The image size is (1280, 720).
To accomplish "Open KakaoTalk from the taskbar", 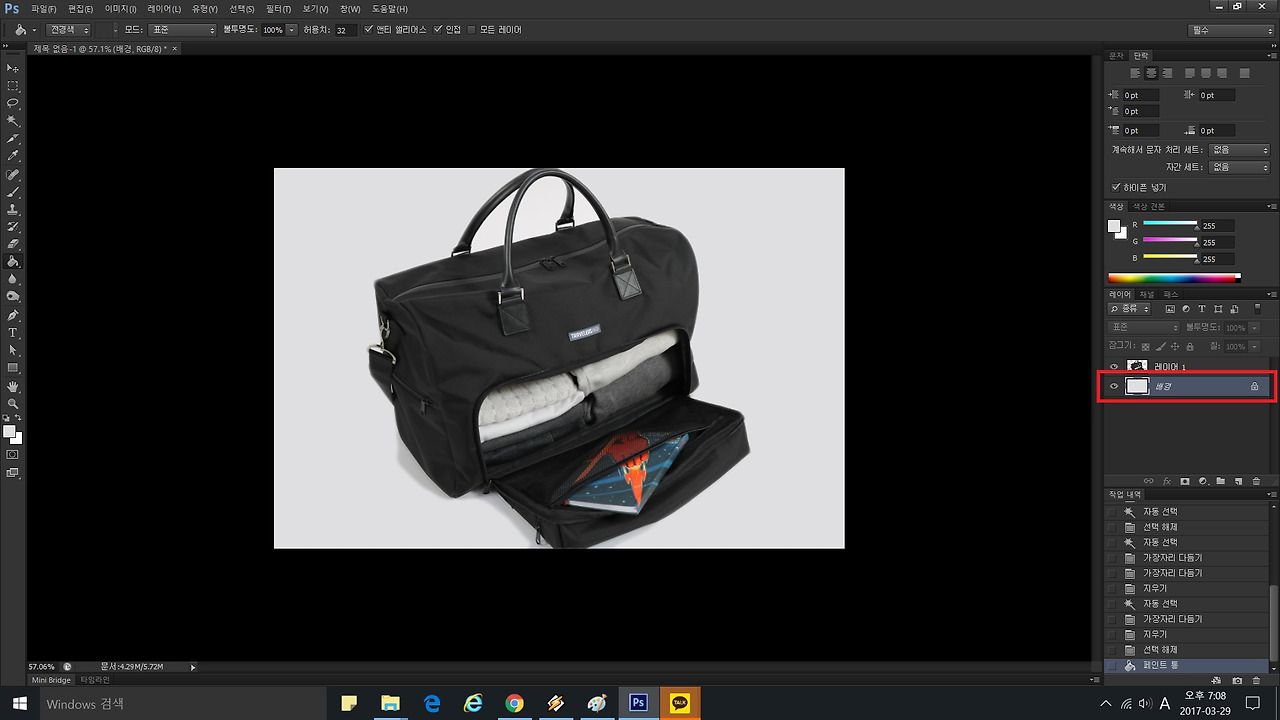I will click(x=680, y=703).
